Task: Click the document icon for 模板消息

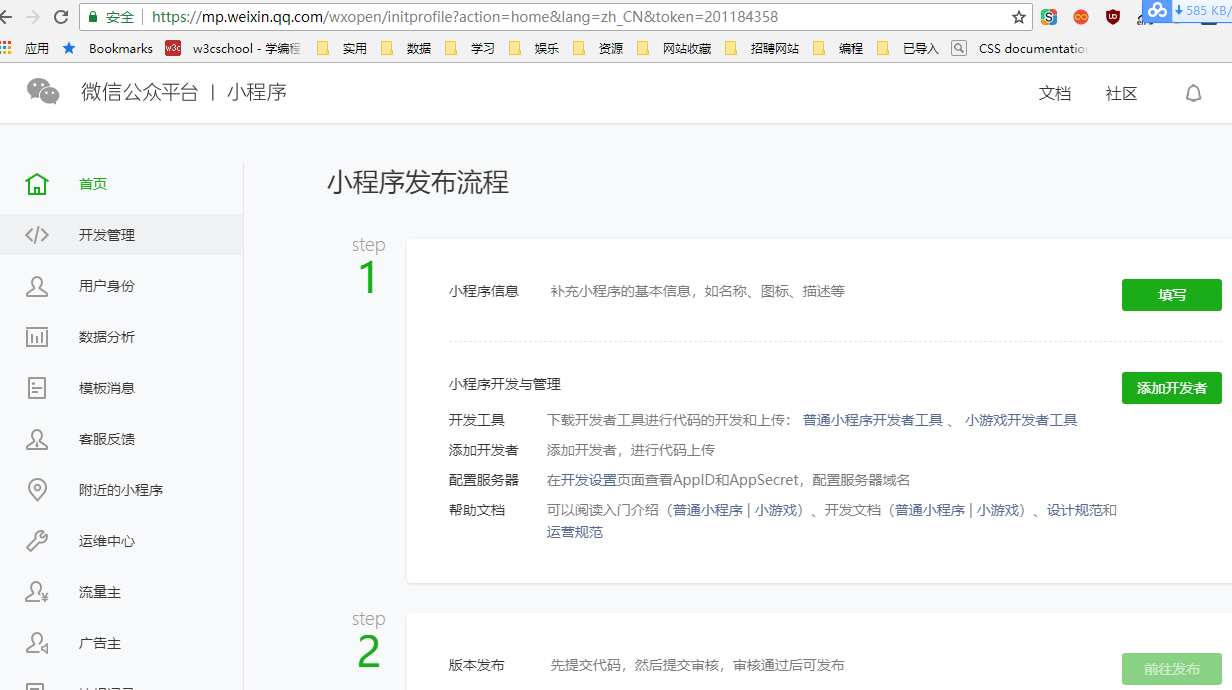Action: (37, 388)
